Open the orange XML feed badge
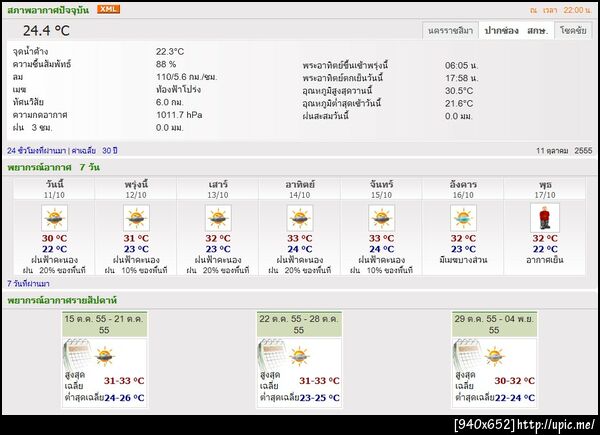This screenshot has width=600, height=435. point(108,10)
